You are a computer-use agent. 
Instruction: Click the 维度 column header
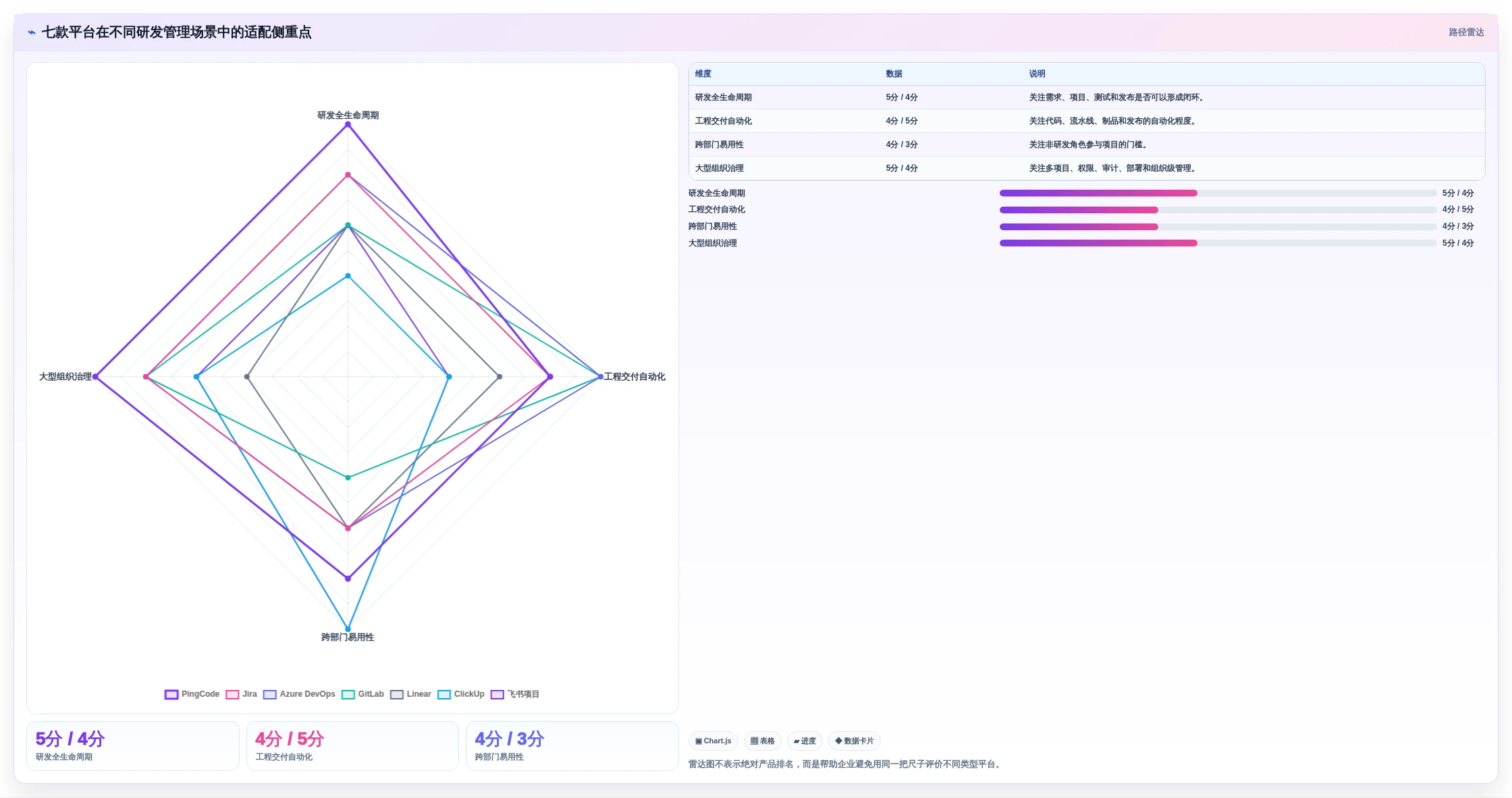pyautogui.click(x=703, y=74)
